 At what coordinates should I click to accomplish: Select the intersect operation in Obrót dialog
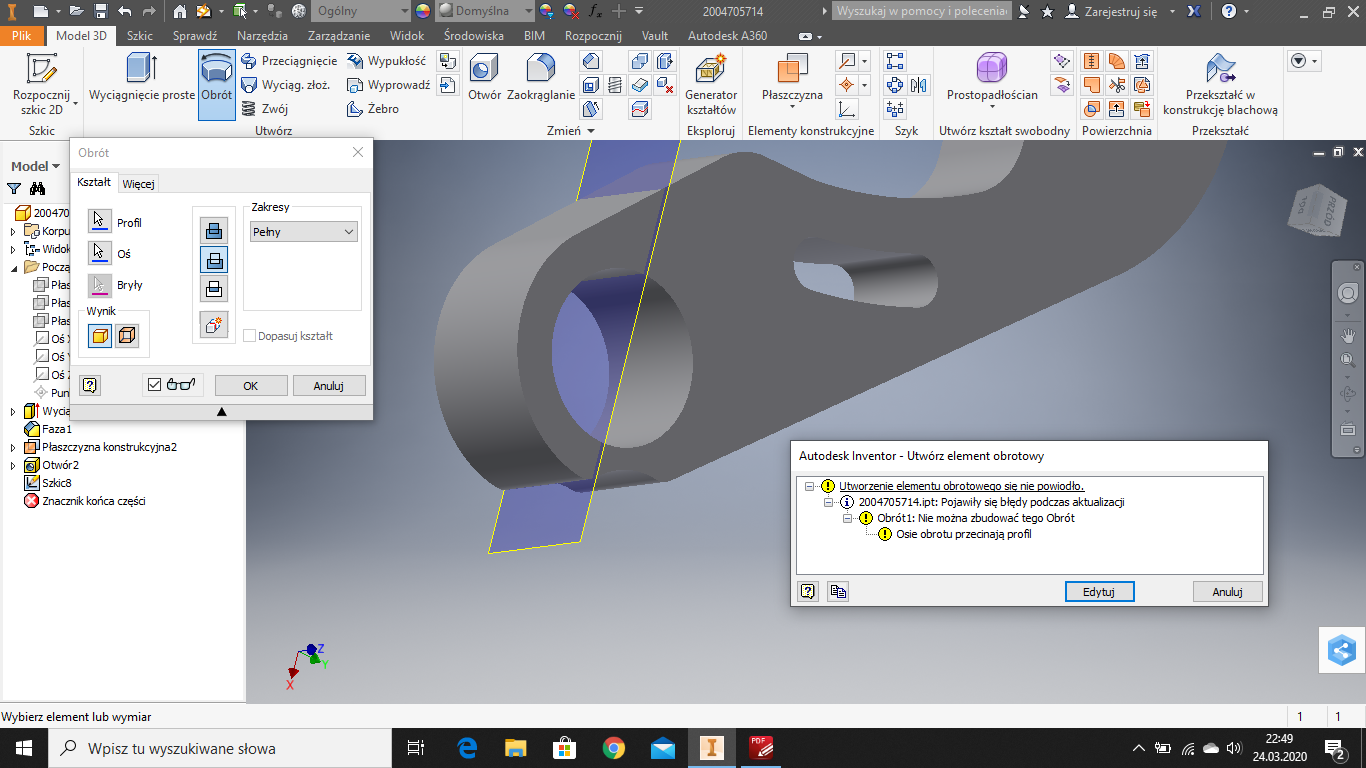click(214, 290)
